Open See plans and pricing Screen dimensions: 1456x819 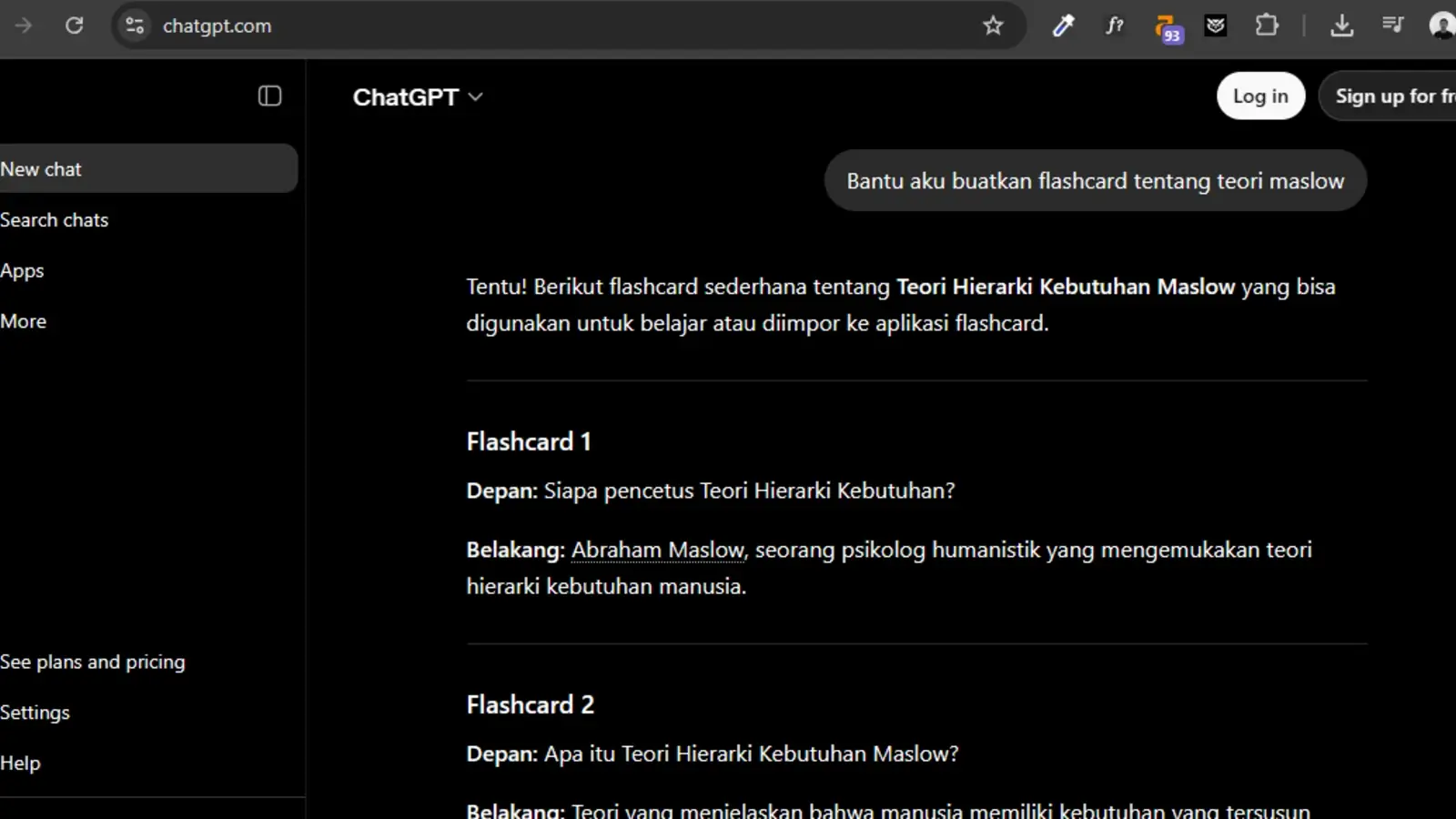pos(148,662)
